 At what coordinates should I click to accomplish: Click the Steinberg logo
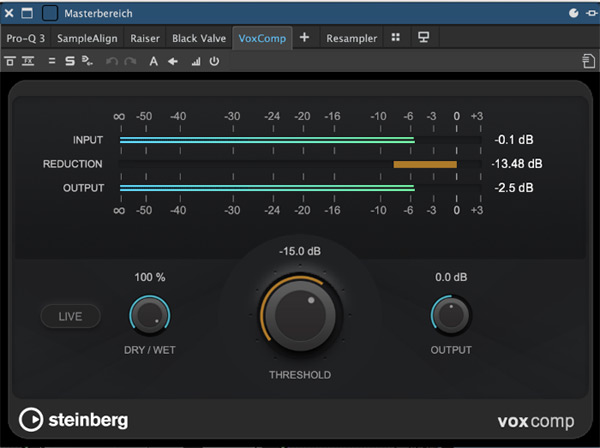pos(73,420)
